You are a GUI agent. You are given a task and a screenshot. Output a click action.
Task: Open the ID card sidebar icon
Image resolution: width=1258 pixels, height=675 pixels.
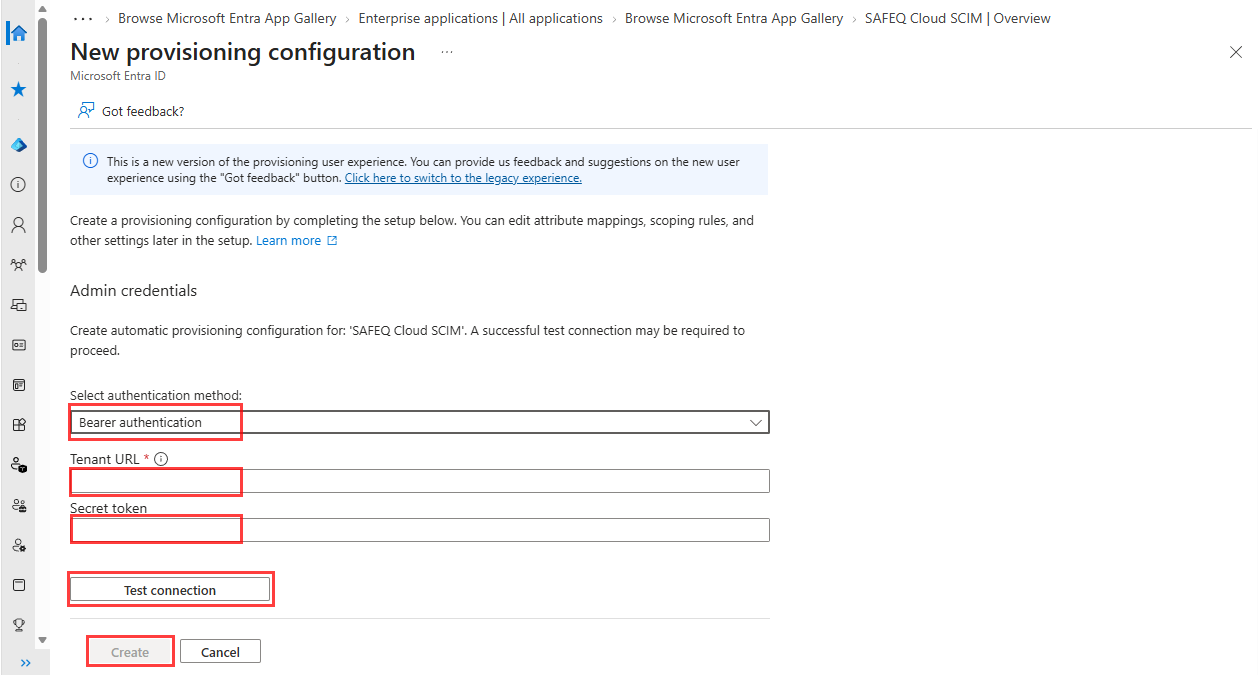[x=18, y=345]
